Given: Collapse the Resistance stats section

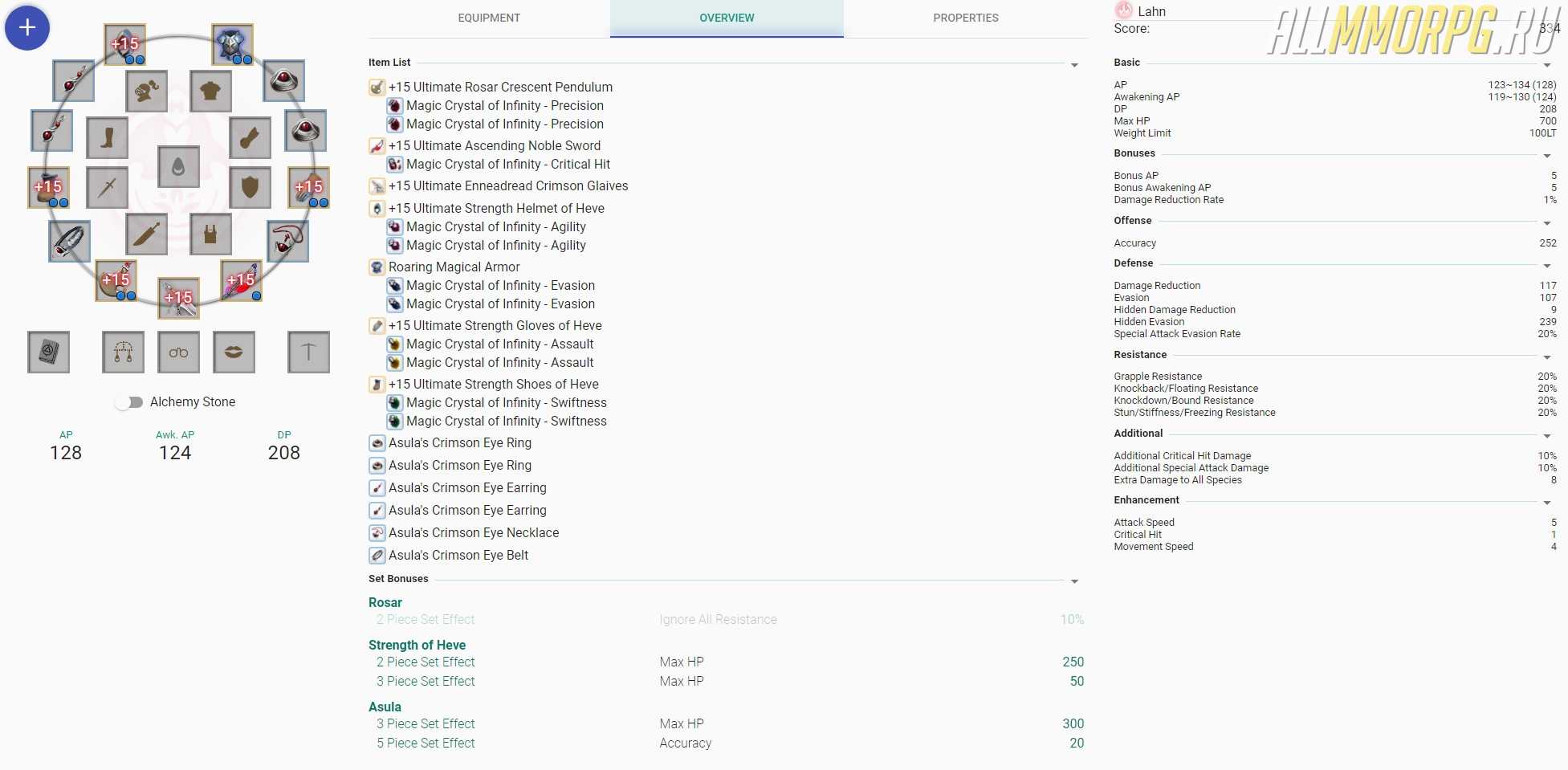Looking at the screenshot, I should (x=1547, y=356).
